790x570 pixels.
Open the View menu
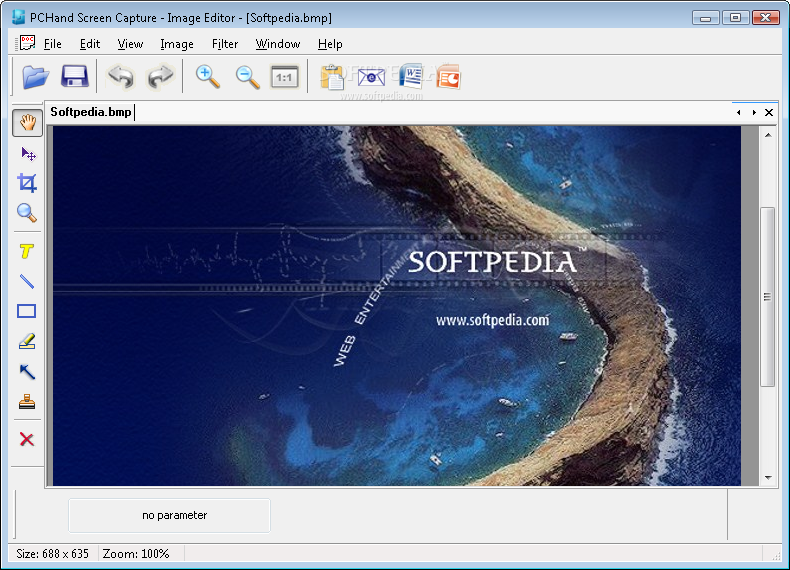(x=130, y=44)
